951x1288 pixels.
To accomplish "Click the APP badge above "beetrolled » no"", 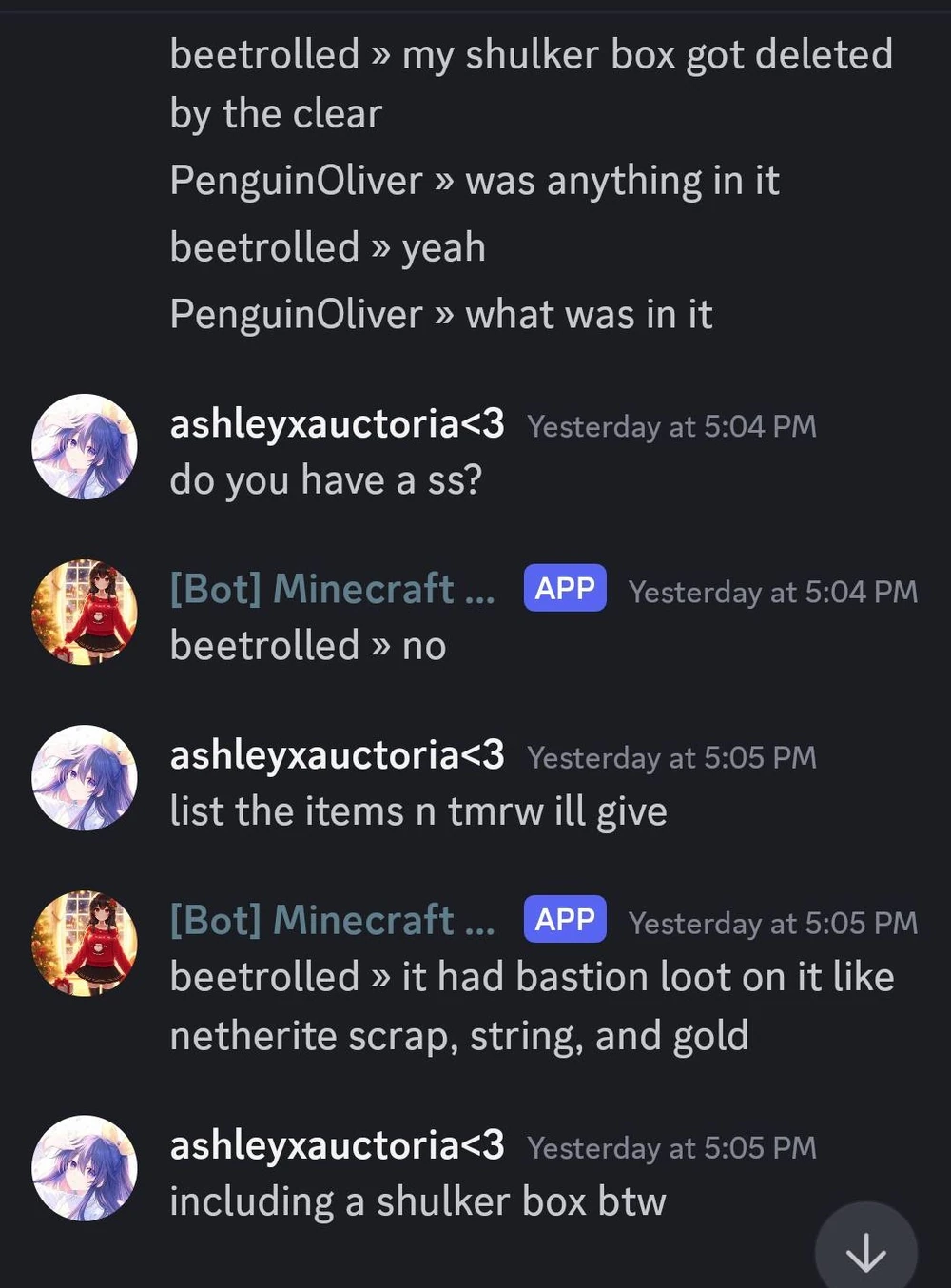I will pos(564,589).
